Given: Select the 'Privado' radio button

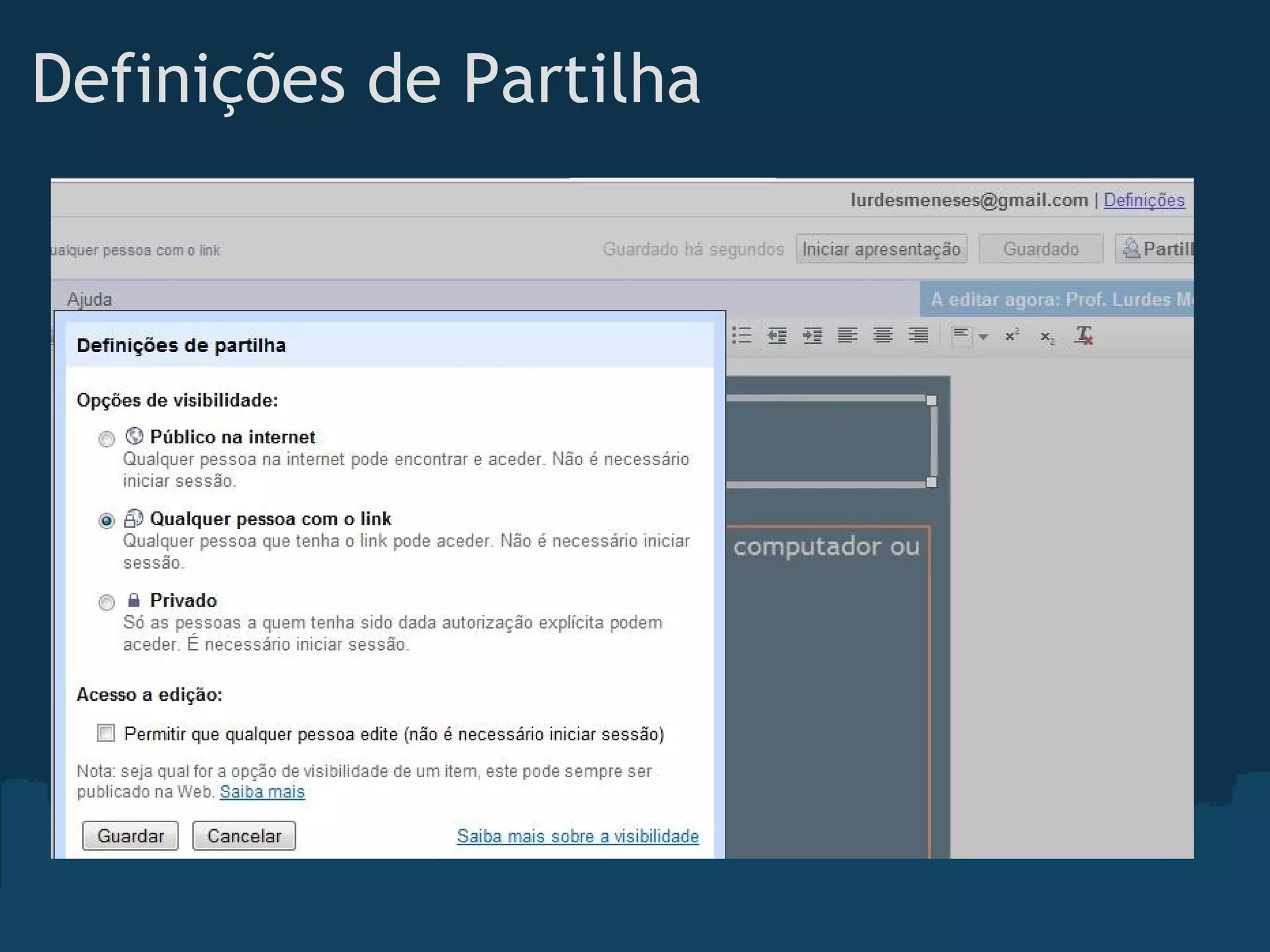Looking at the screenshot, I should point(107,602).
